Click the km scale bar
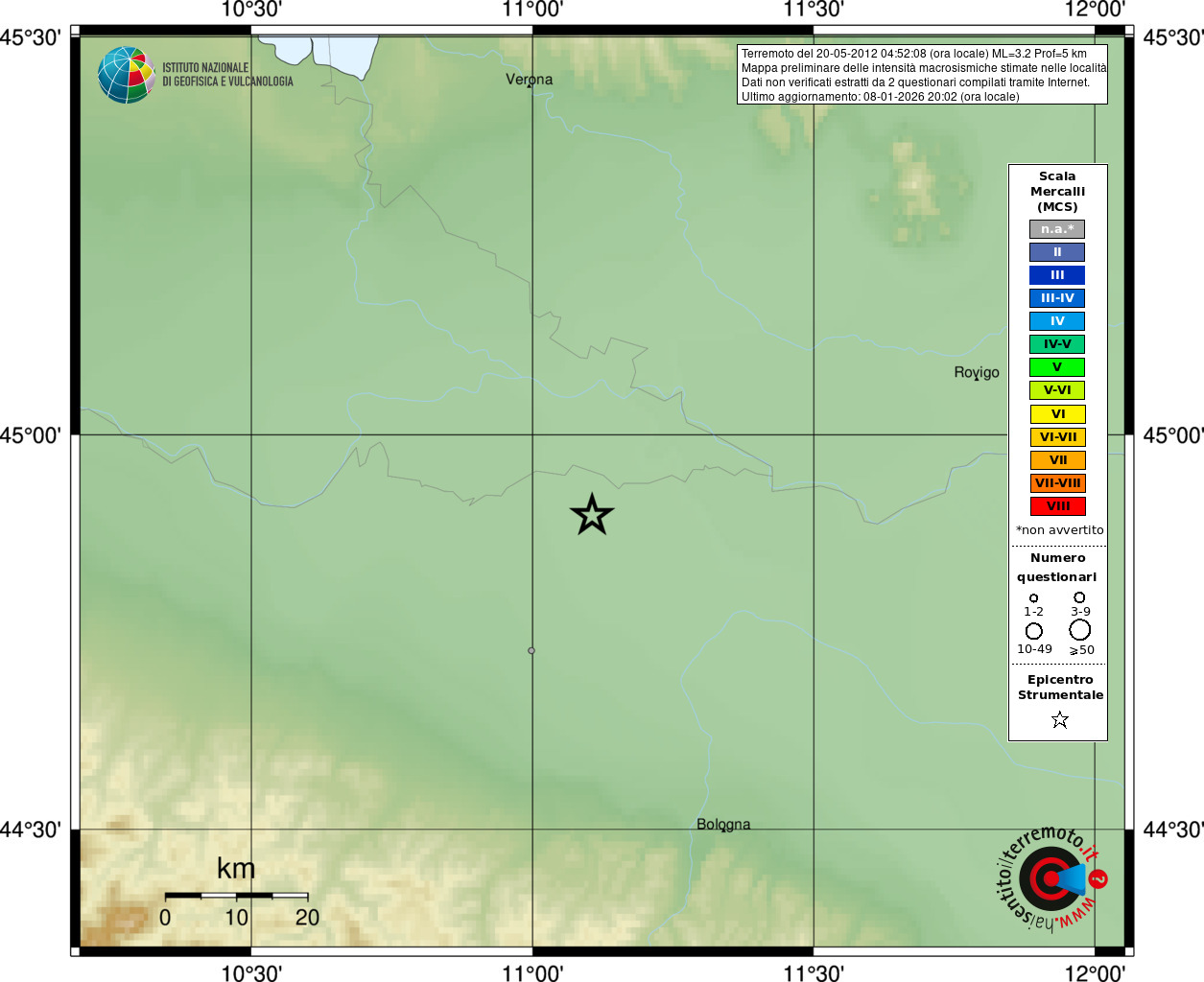1204x982 pixels. (236, 896)
